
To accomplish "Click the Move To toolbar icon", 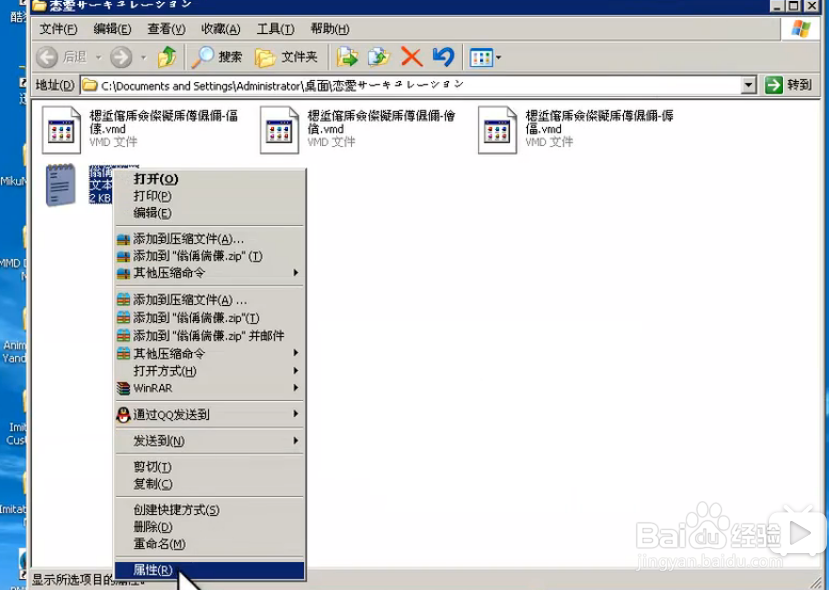I will pyautogui.click(x=347, y=57).
